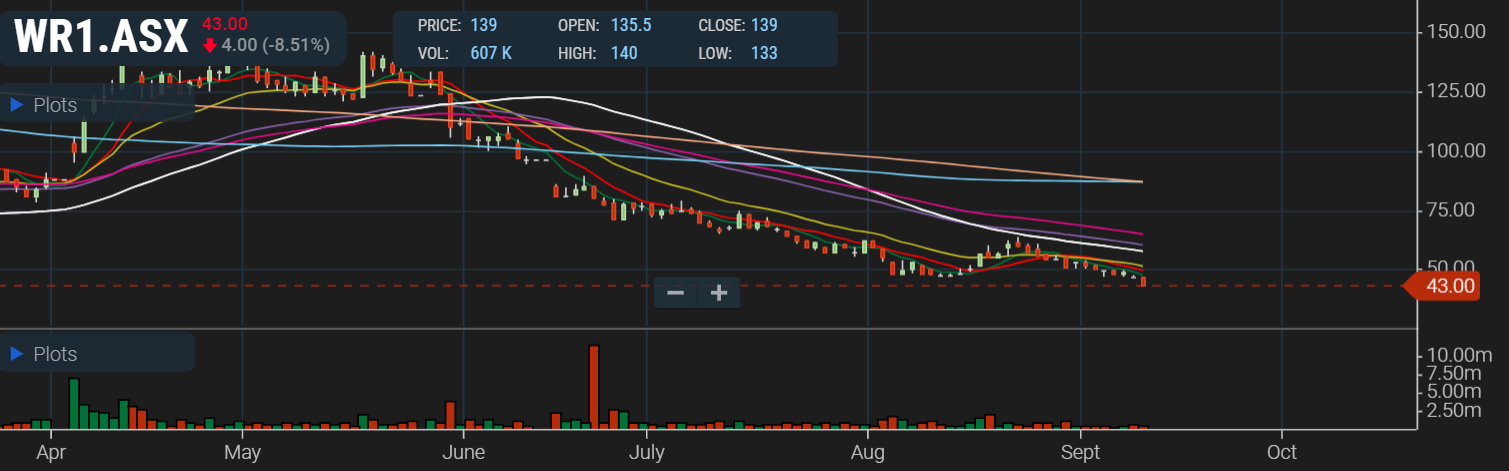Click the red down arrow next to price change

[210, 45]
